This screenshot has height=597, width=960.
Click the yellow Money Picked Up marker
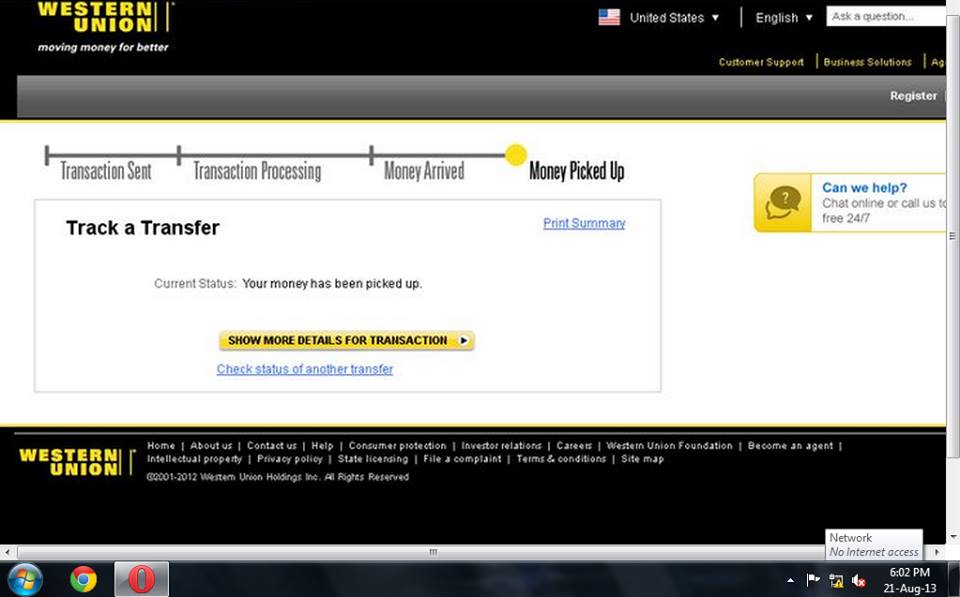point(516,155)
